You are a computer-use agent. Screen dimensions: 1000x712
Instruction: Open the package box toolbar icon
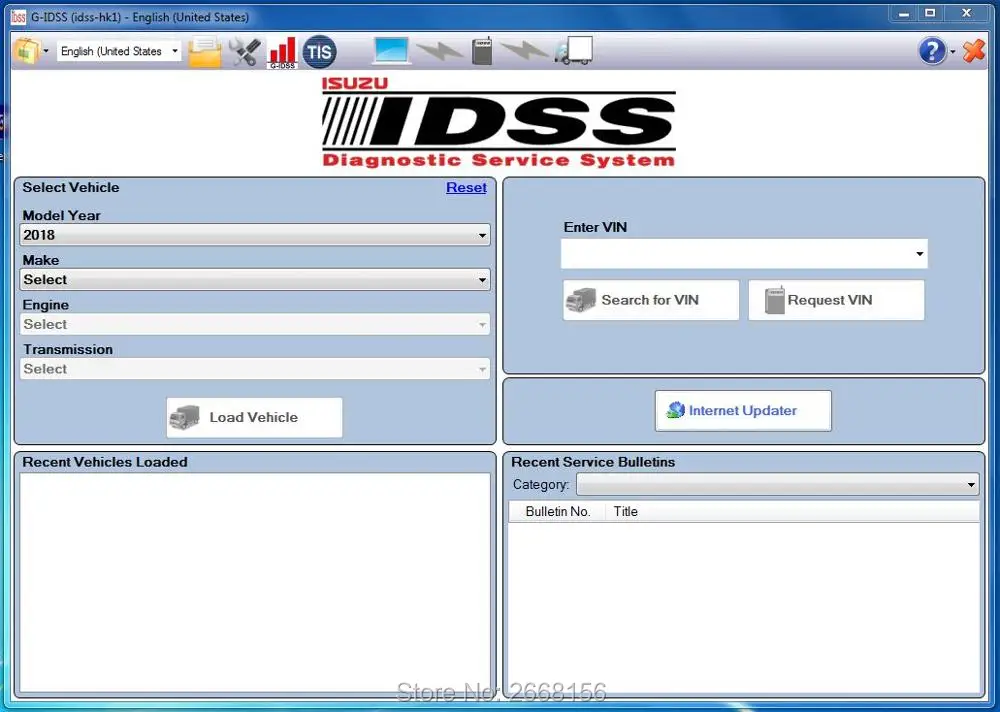(26, 51)
